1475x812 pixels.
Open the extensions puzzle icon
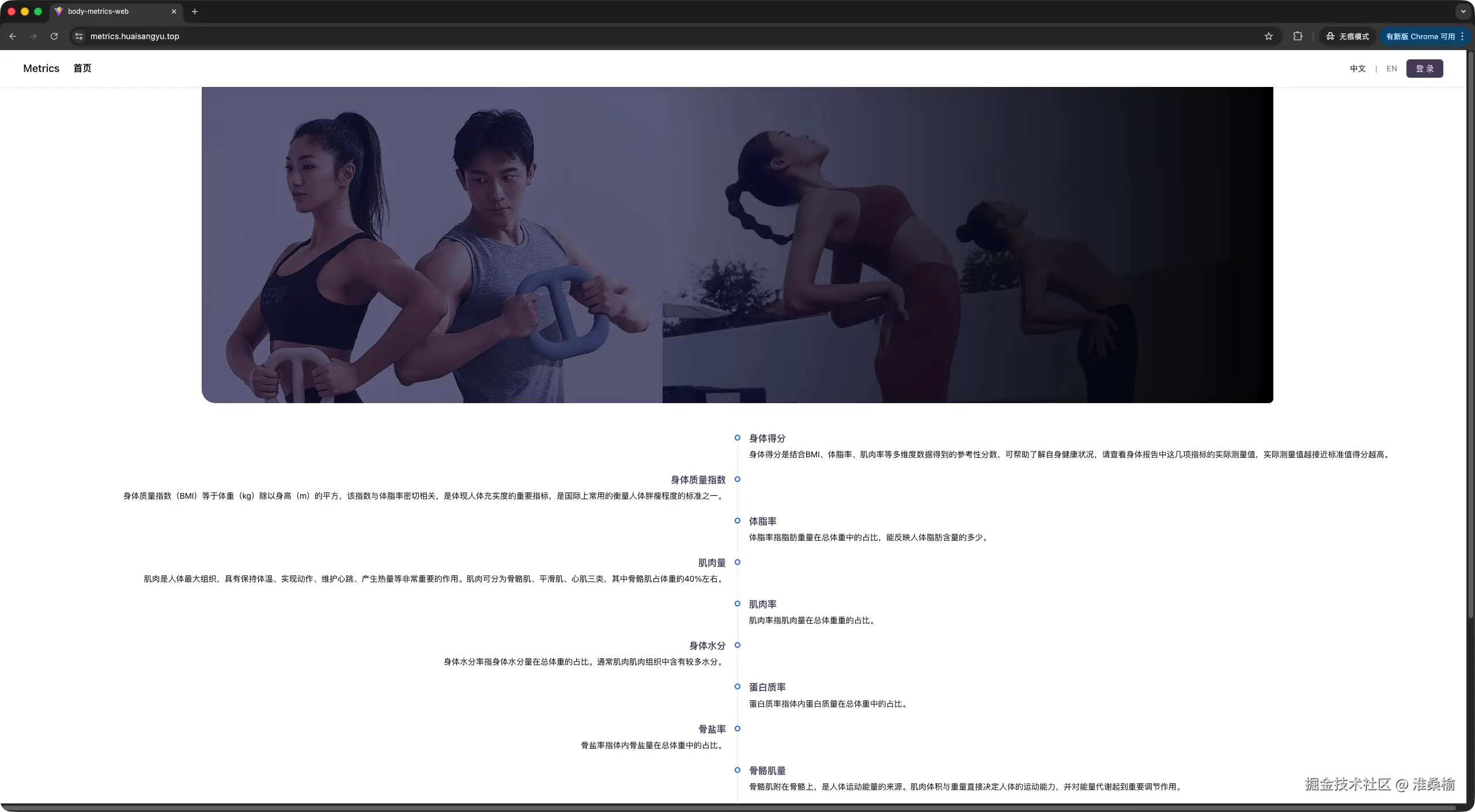[1298, 36]
